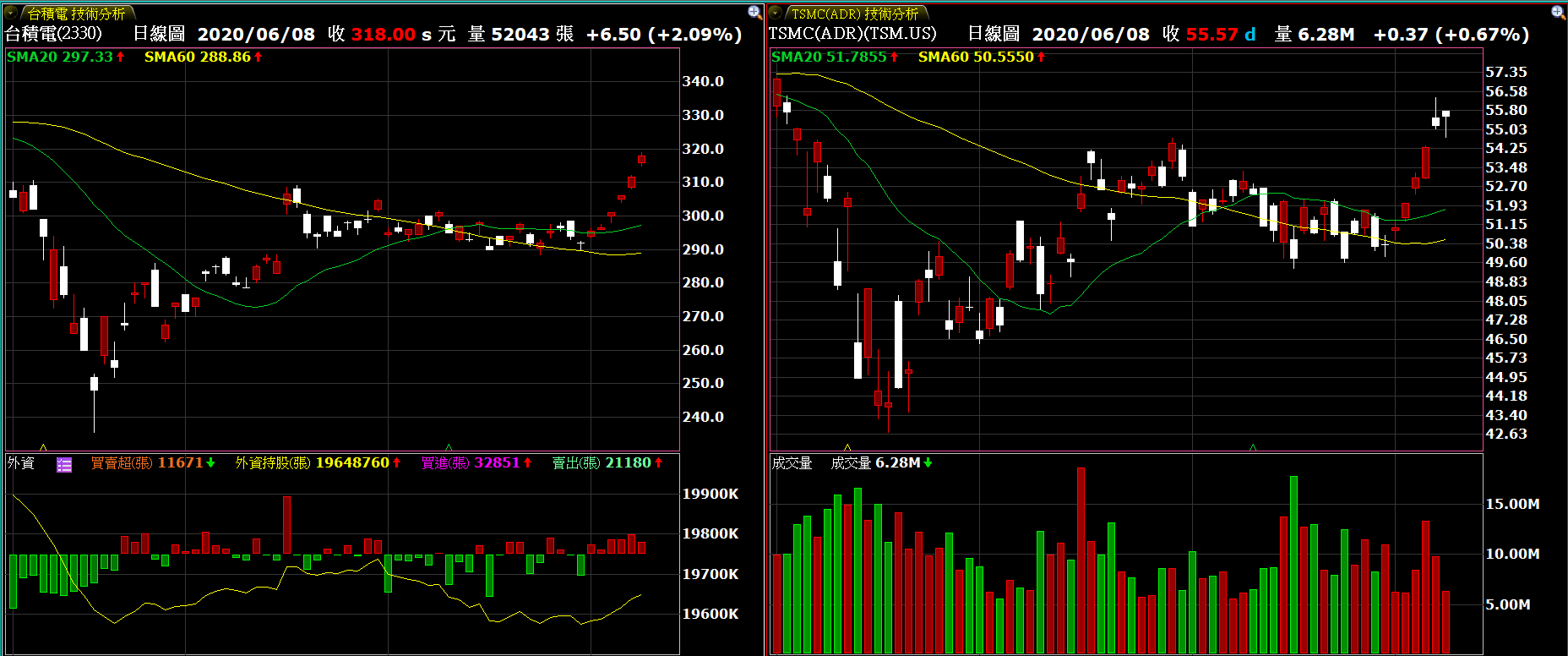Open the purple list settings icon beside 外資
1568x656 pixels.
coord(64,464)
